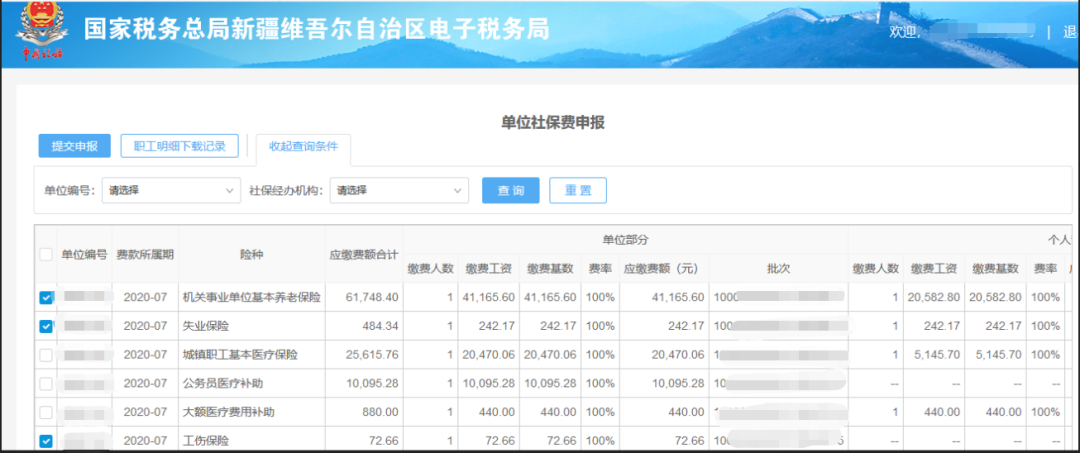Click the 欢迎 greeting text
Viewport: 1080px width, 453px height.
[905, 32]
